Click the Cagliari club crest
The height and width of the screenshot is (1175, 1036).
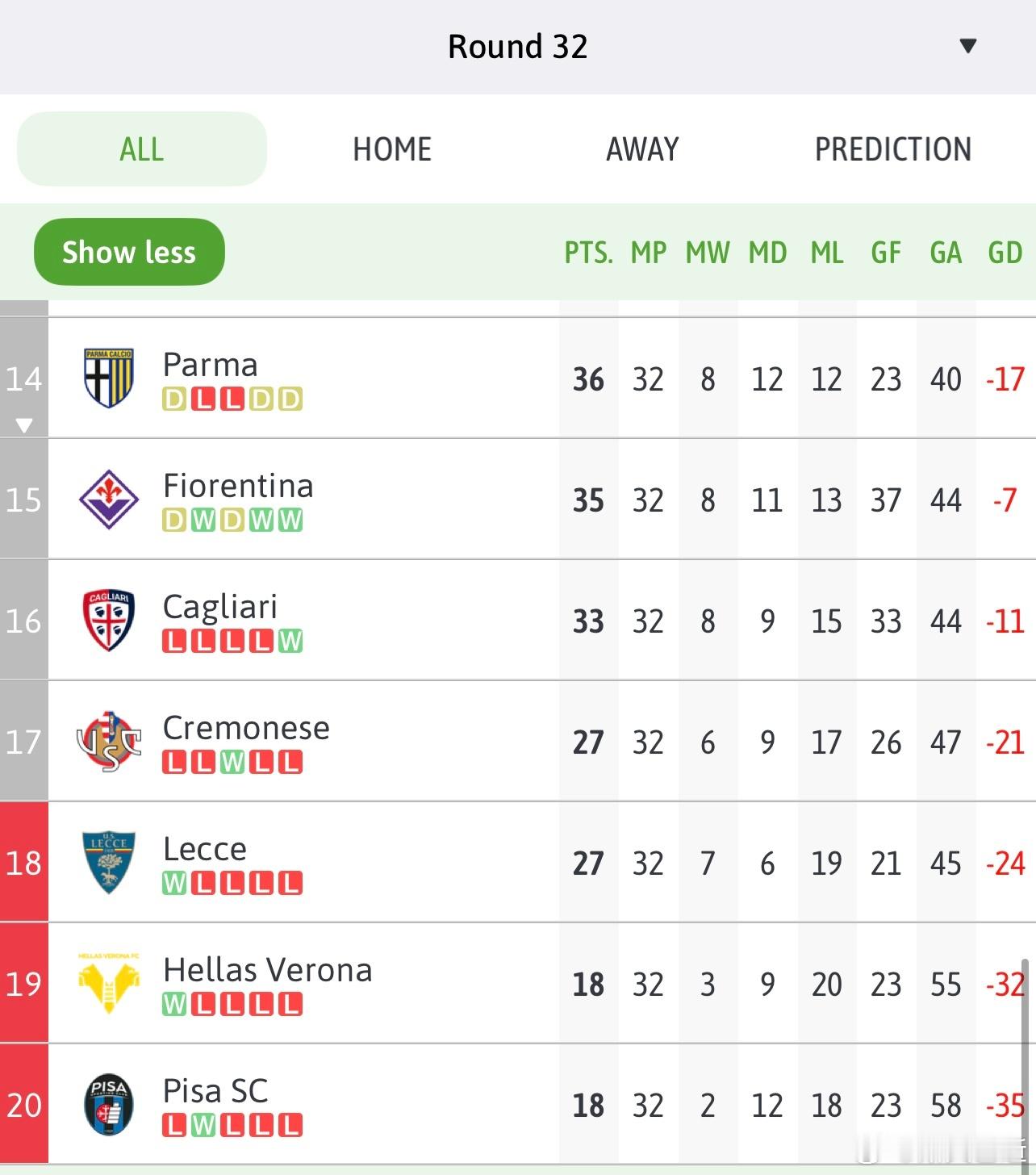pos(109,620)
